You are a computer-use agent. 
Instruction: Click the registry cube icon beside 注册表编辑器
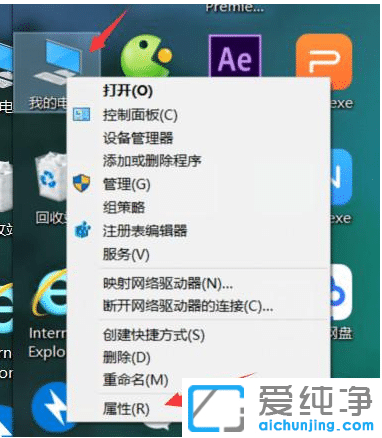tap(82, 230)
